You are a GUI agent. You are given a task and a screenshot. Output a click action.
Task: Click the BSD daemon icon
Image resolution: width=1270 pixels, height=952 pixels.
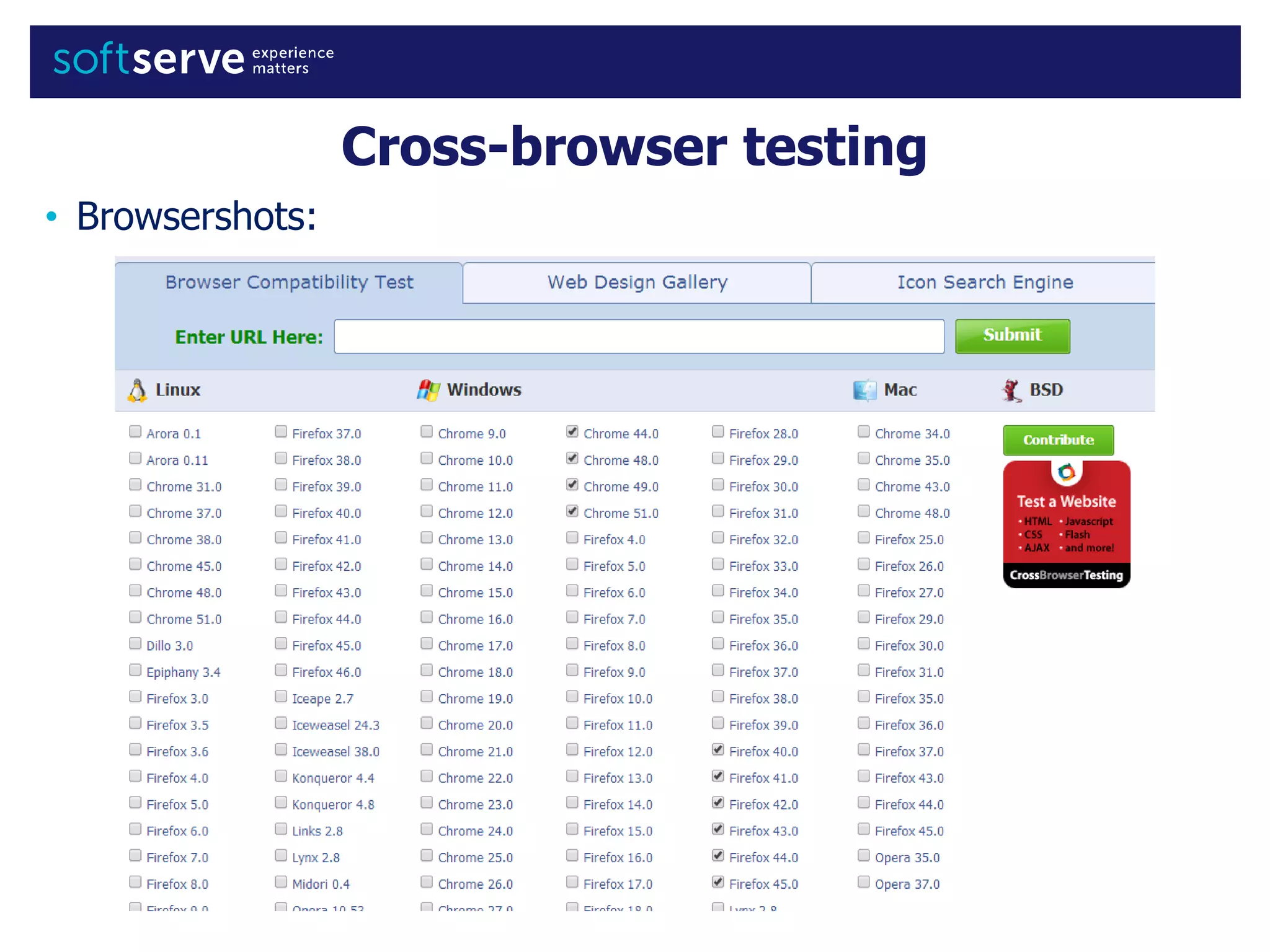click(x=1011, y=390)
